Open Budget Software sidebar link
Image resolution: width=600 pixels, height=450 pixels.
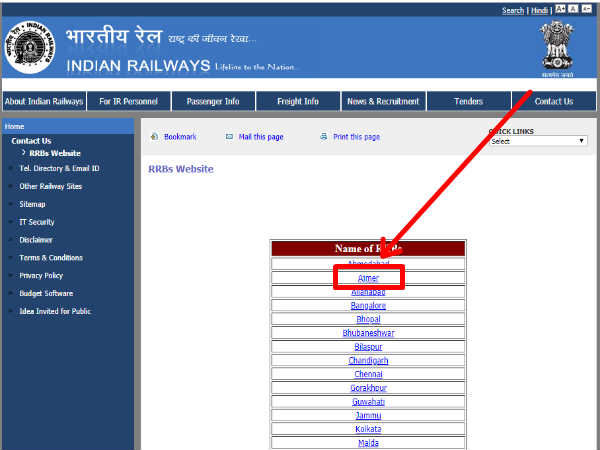(x=46, y=293)
